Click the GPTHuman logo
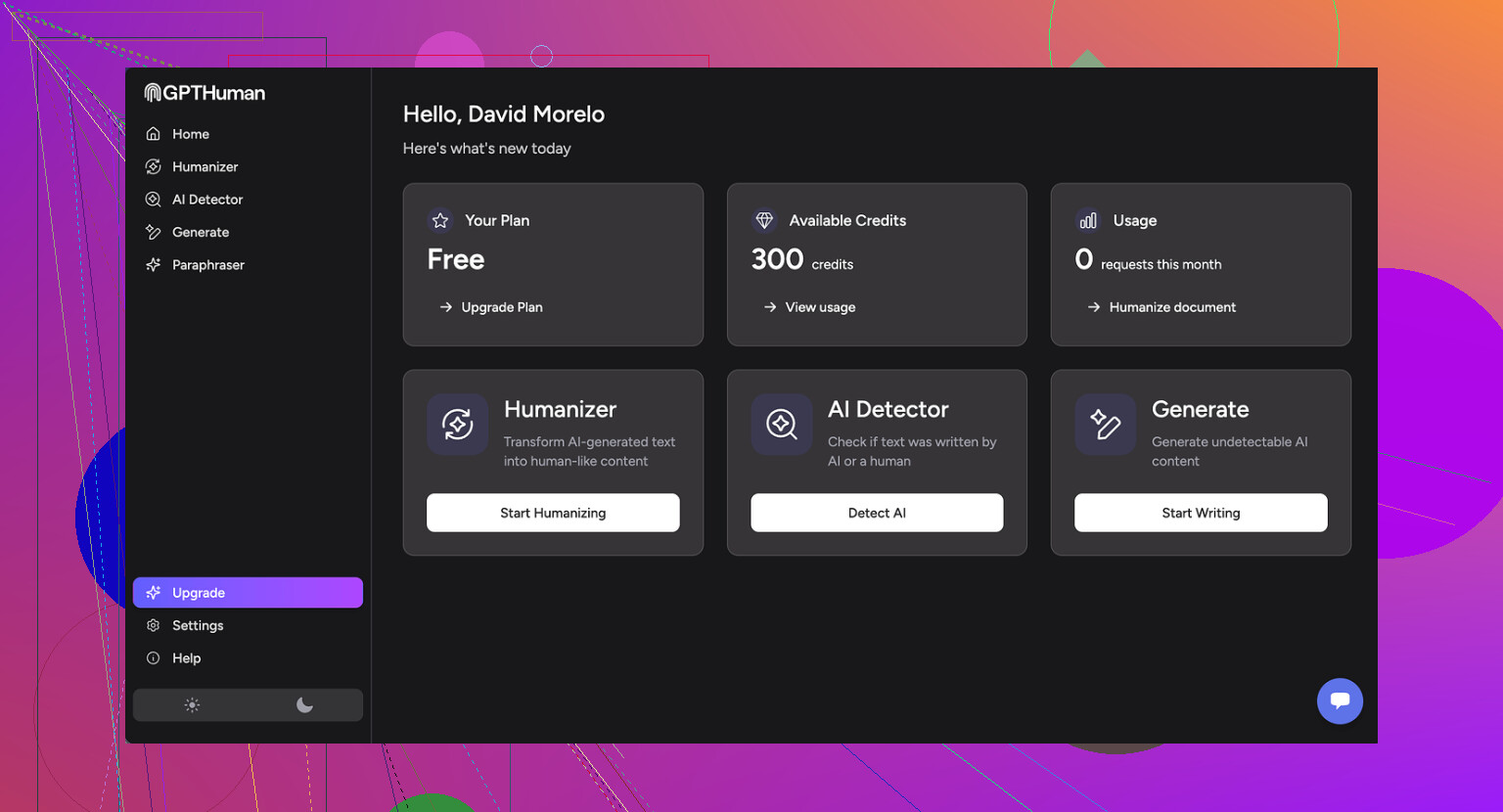 point(205,93)
